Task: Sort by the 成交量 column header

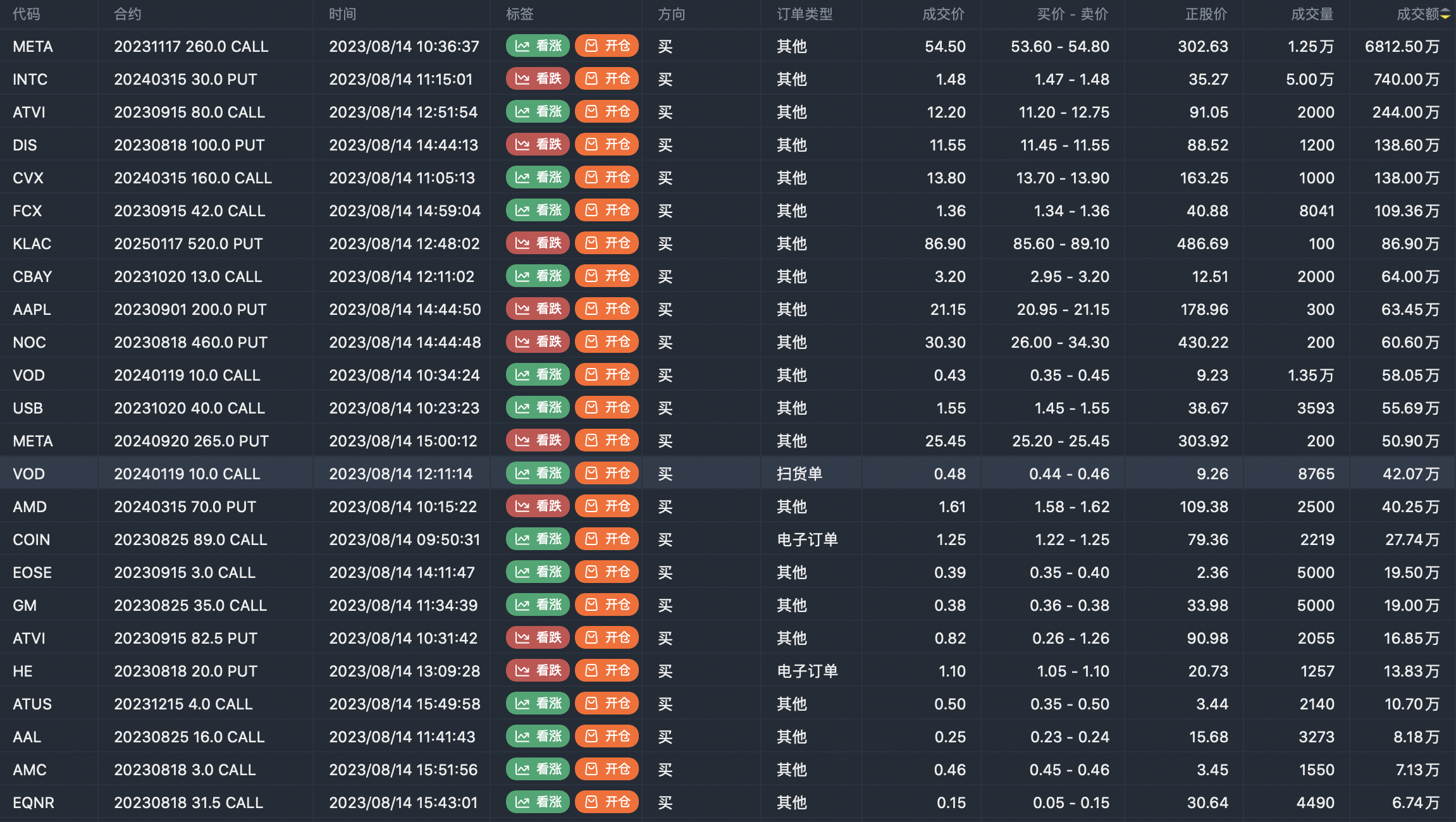Action: pyautogui.click(x=1311, y=14)
